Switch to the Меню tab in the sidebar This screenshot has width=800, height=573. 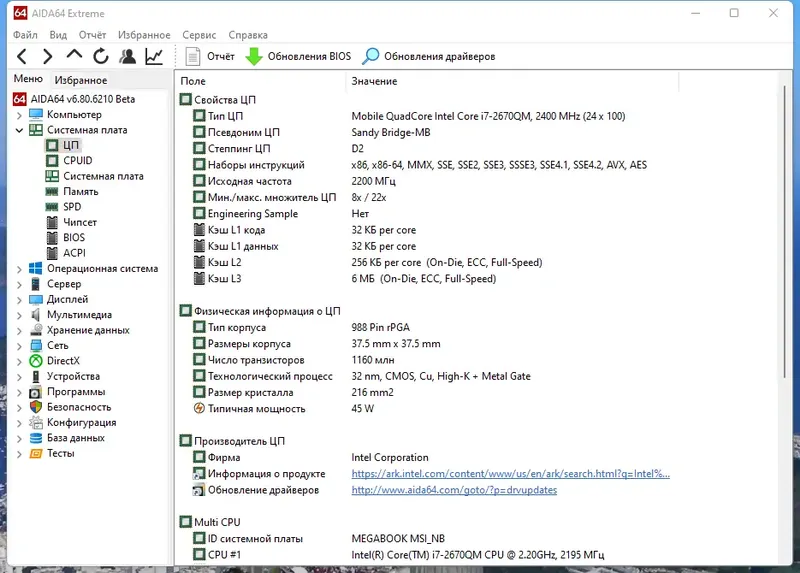28,79
